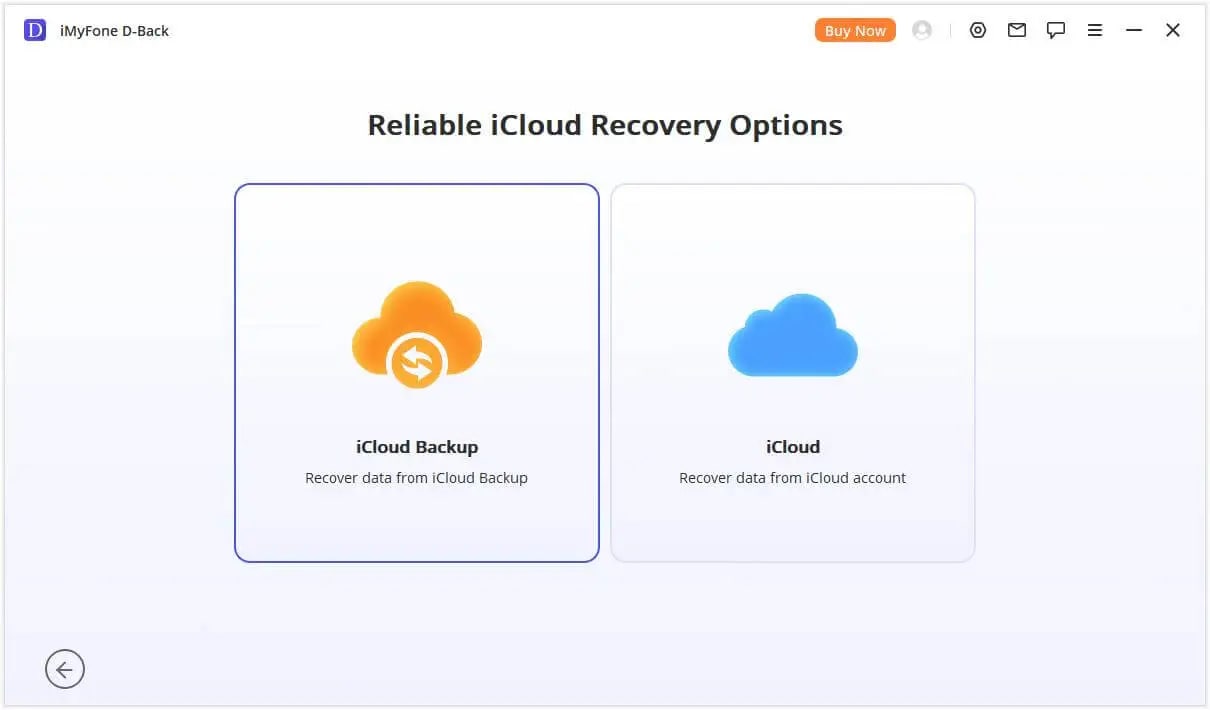Image resolution: width=1210 pixels, height=710 pixels.
Task: Open Settings via the gear icon
Action: [x=978, y=30]
